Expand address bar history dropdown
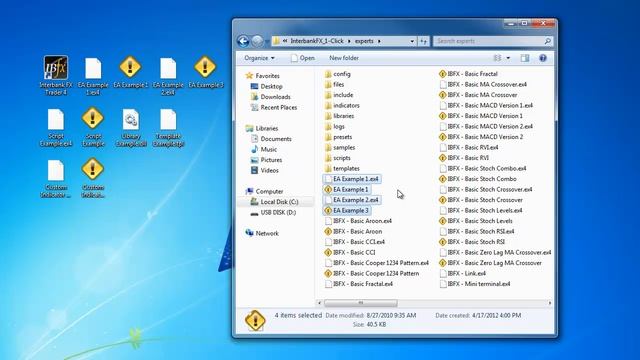 tap(412, 41)
